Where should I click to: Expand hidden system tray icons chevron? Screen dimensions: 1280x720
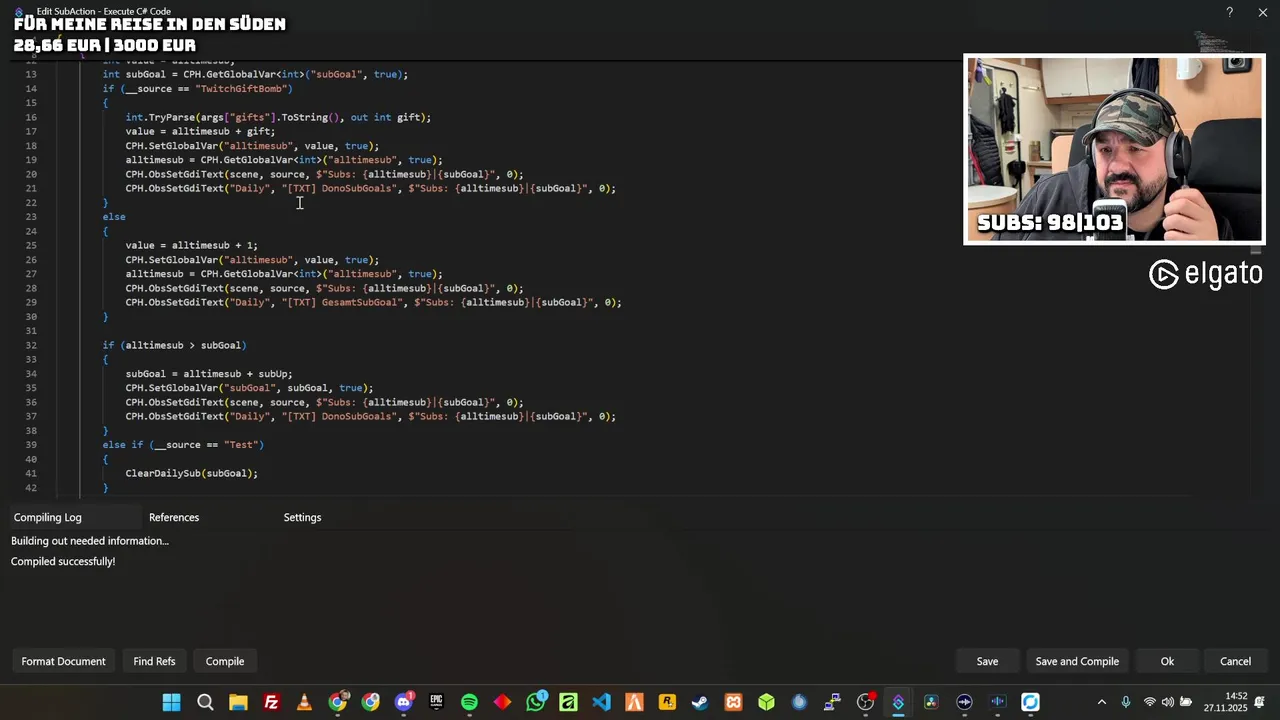coord(1102,702)
